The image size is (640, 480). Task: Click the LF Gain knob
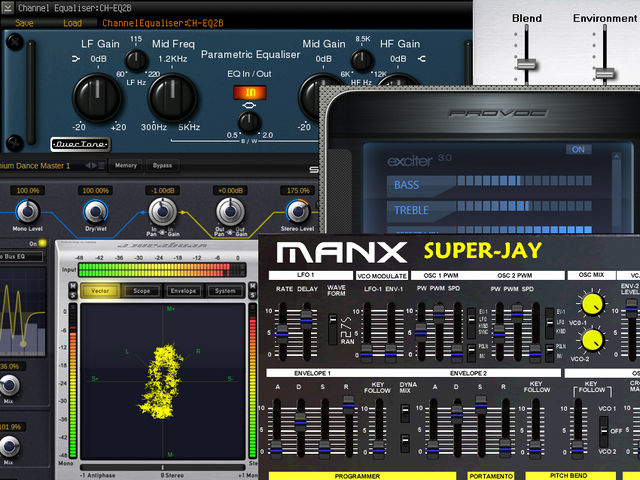tap(97, 97)
